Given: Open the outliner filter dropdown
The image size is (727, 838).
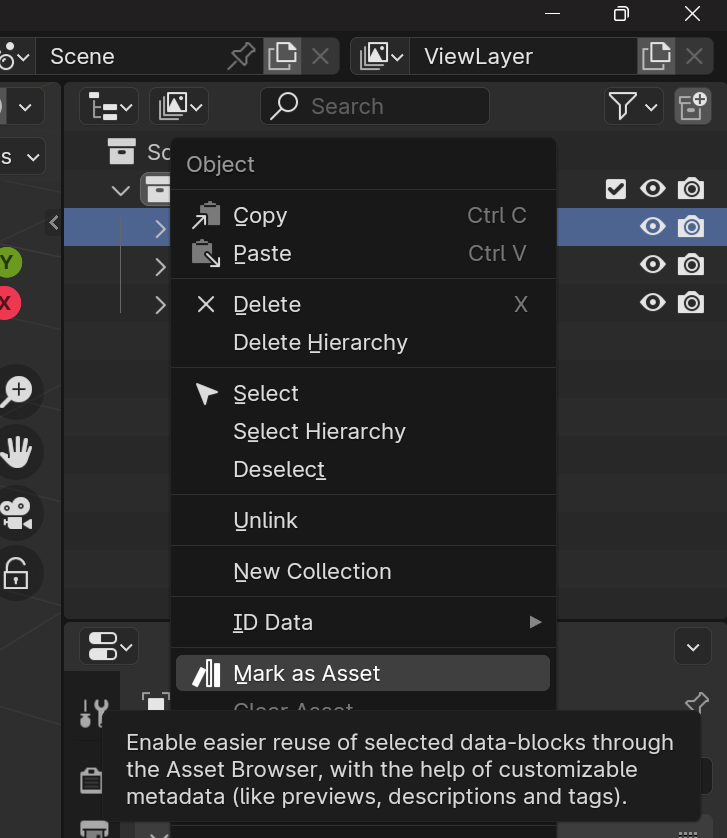Looking at the screenshot, I should [633, 106].
